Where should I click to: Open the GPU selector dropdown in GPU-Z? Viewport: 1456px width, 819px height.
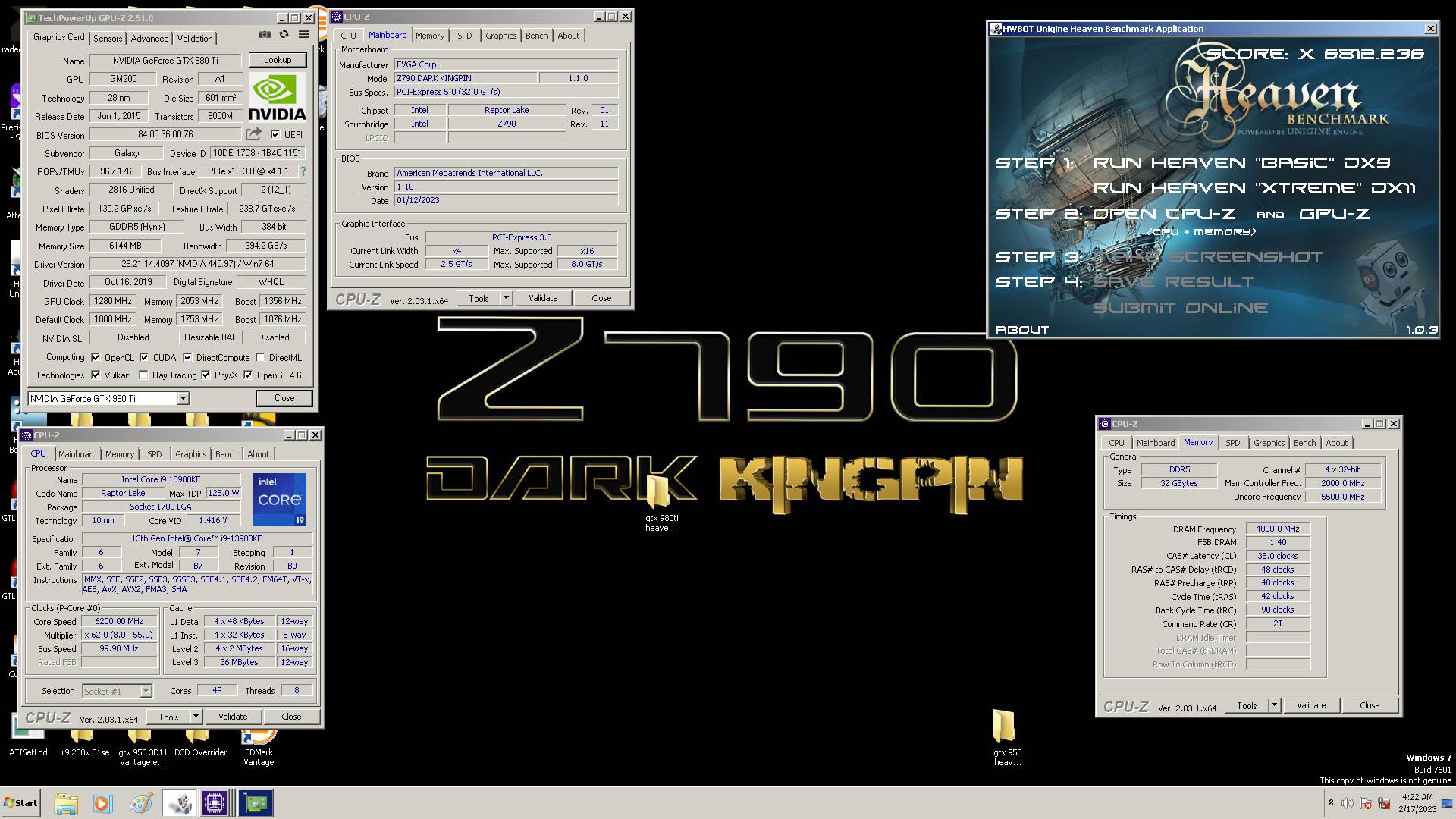point(183,398)
